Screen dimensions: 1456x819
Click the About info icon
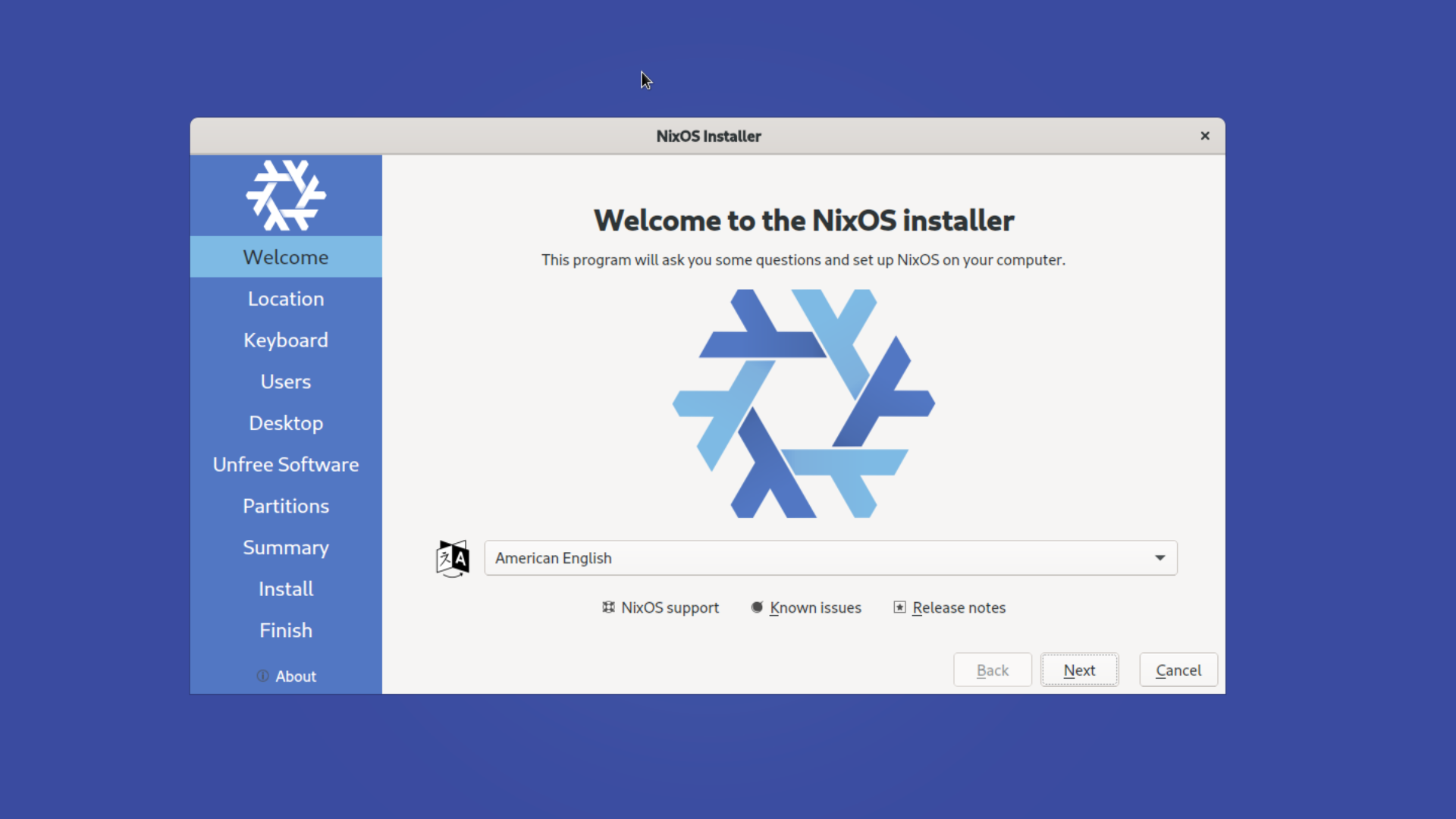(x=262, y=676)
